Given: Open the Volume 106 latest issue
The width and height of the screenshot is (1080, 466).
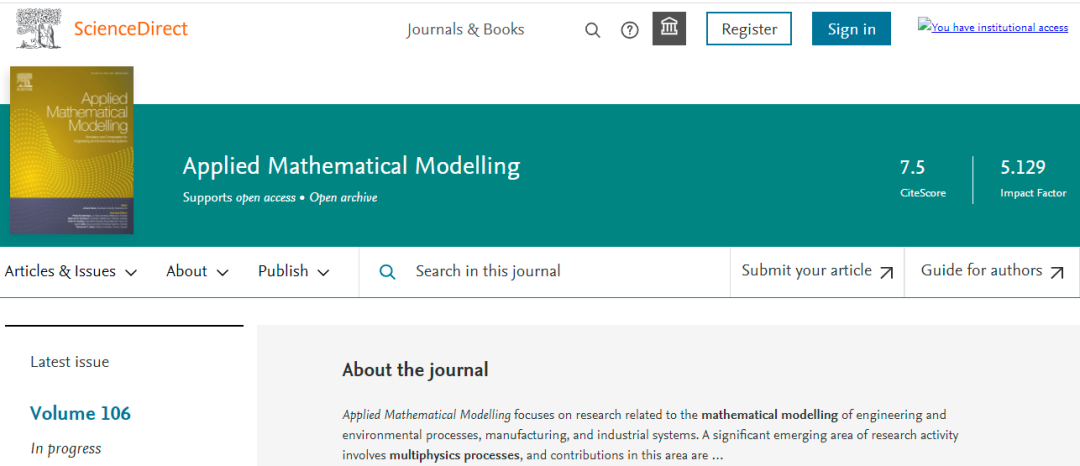Looking at the screenshot, I should (x=80, y=413).
